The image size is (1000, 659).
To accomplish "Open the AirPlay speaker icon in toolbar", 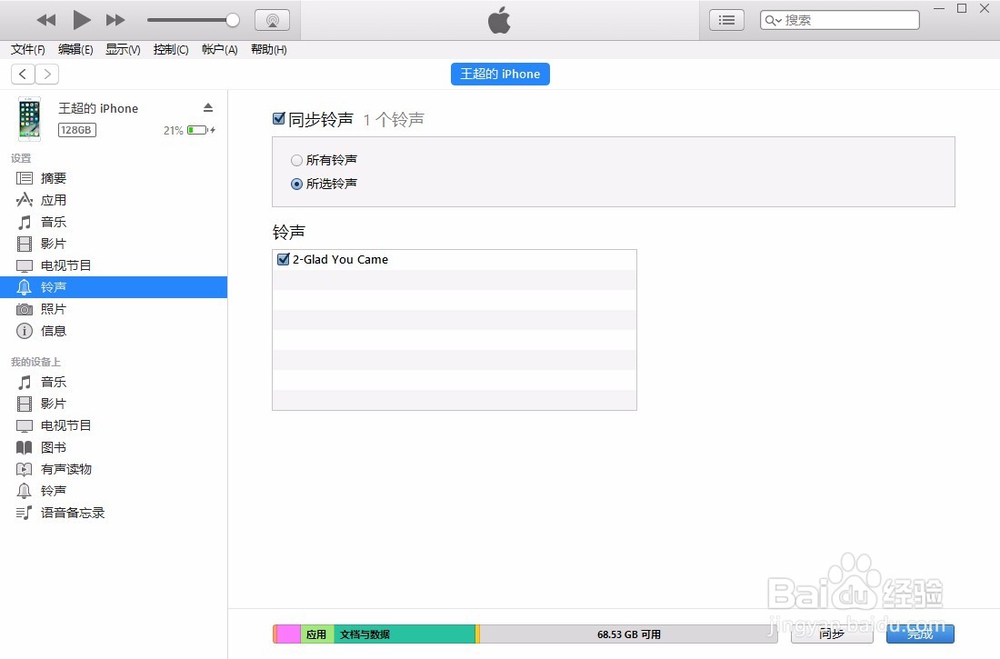I will (x=272, y=18).
